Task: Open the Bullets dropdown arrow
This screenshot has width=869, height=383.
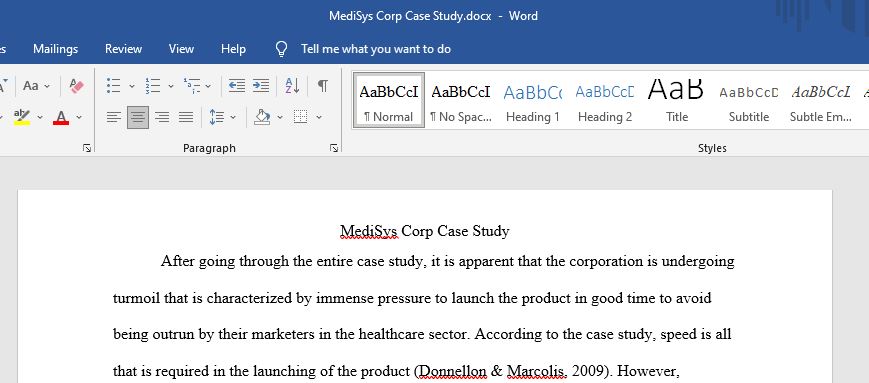Action: tap(131, 86)
